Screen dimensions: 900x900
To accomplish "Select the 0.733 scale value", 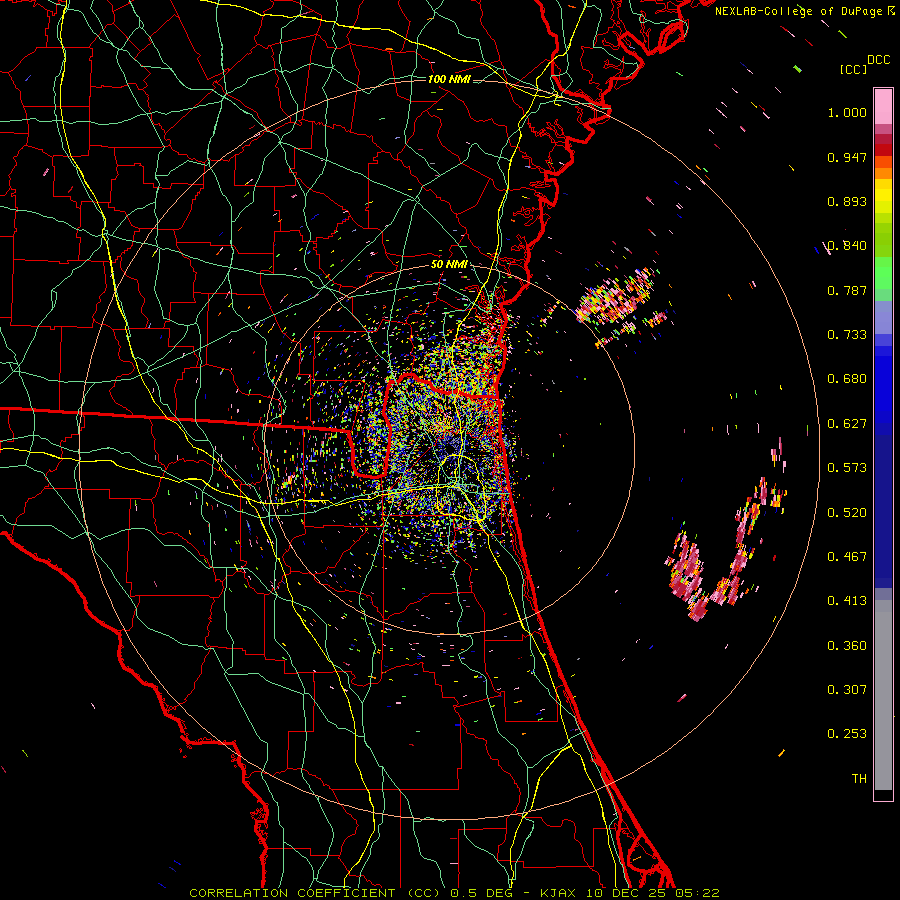I will point(847,335).
